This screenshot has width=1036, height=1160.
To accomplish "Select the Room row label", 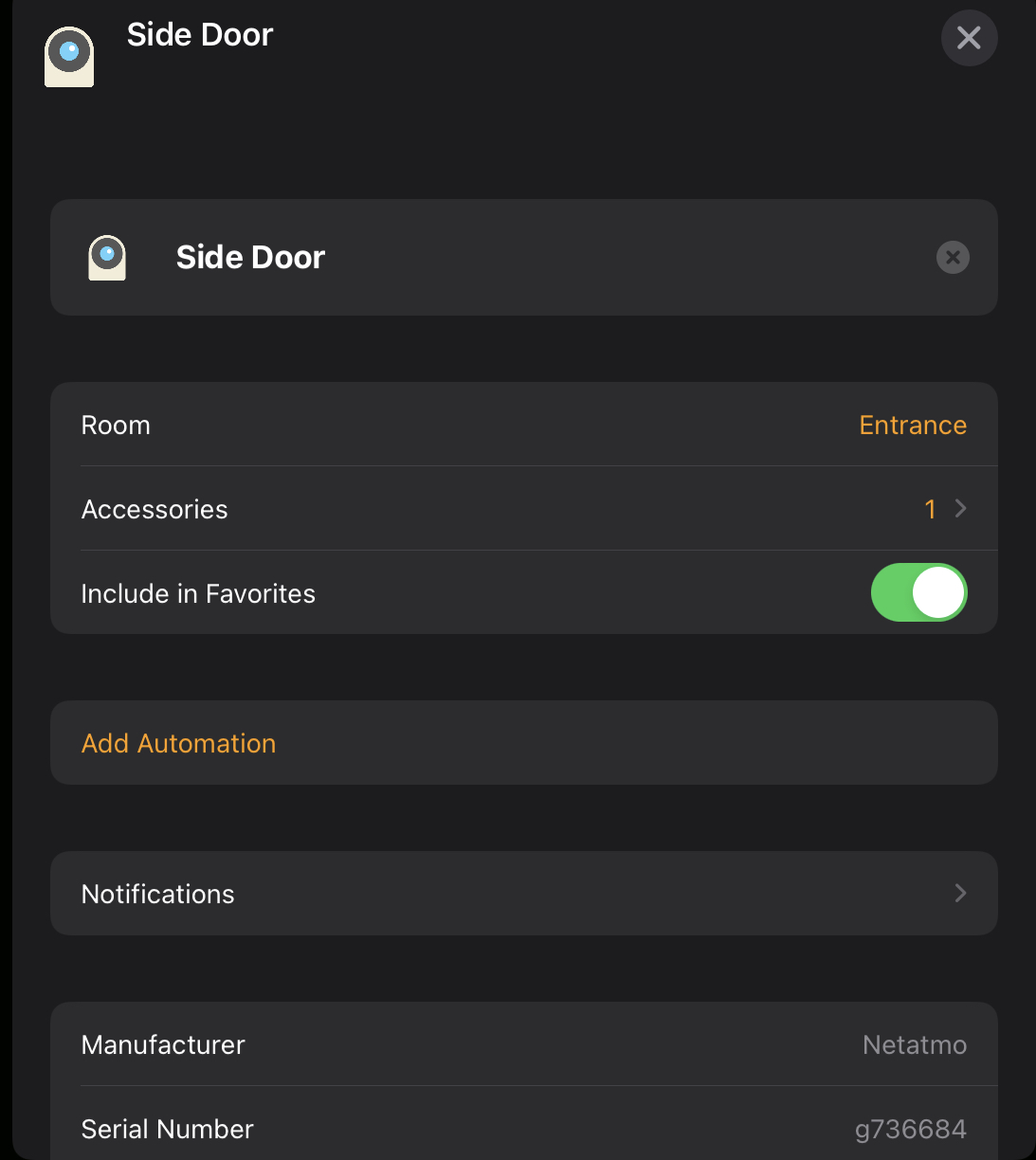I will [x=116, y=426].
